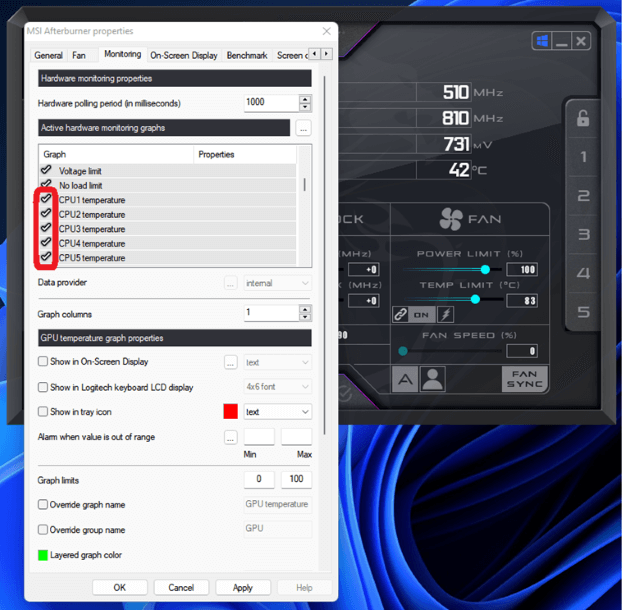The image size is (622, 610).
Task: Toggle the CPU5 temperature checkmark
Action: tap(46, 256)
